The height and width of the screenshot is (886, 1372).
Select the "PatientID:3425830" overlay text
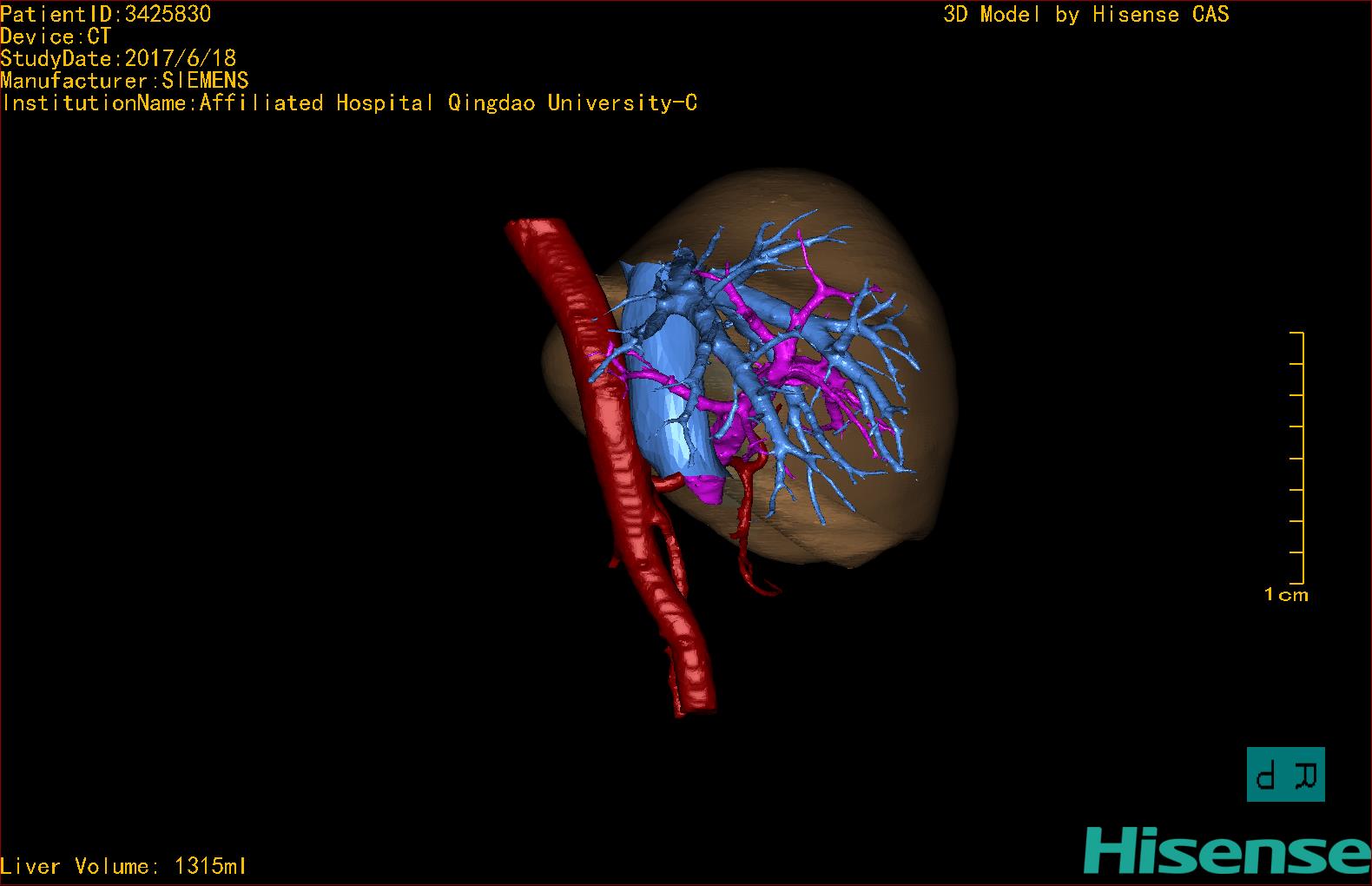pyautogui.click(x=106, y=14)
